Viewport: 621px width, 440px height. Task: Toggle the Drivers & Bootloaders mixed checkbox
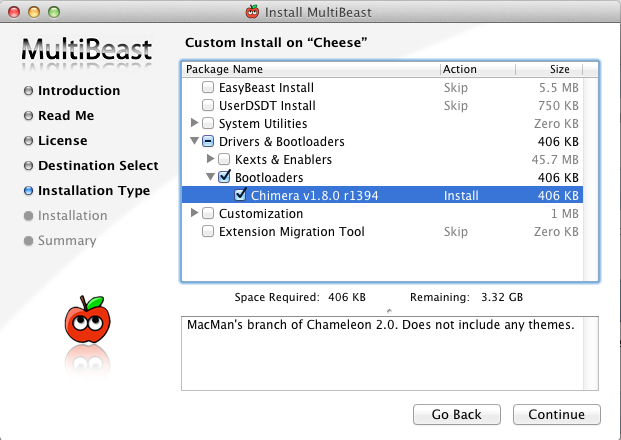pyautogui.click(x=208, y=141)
